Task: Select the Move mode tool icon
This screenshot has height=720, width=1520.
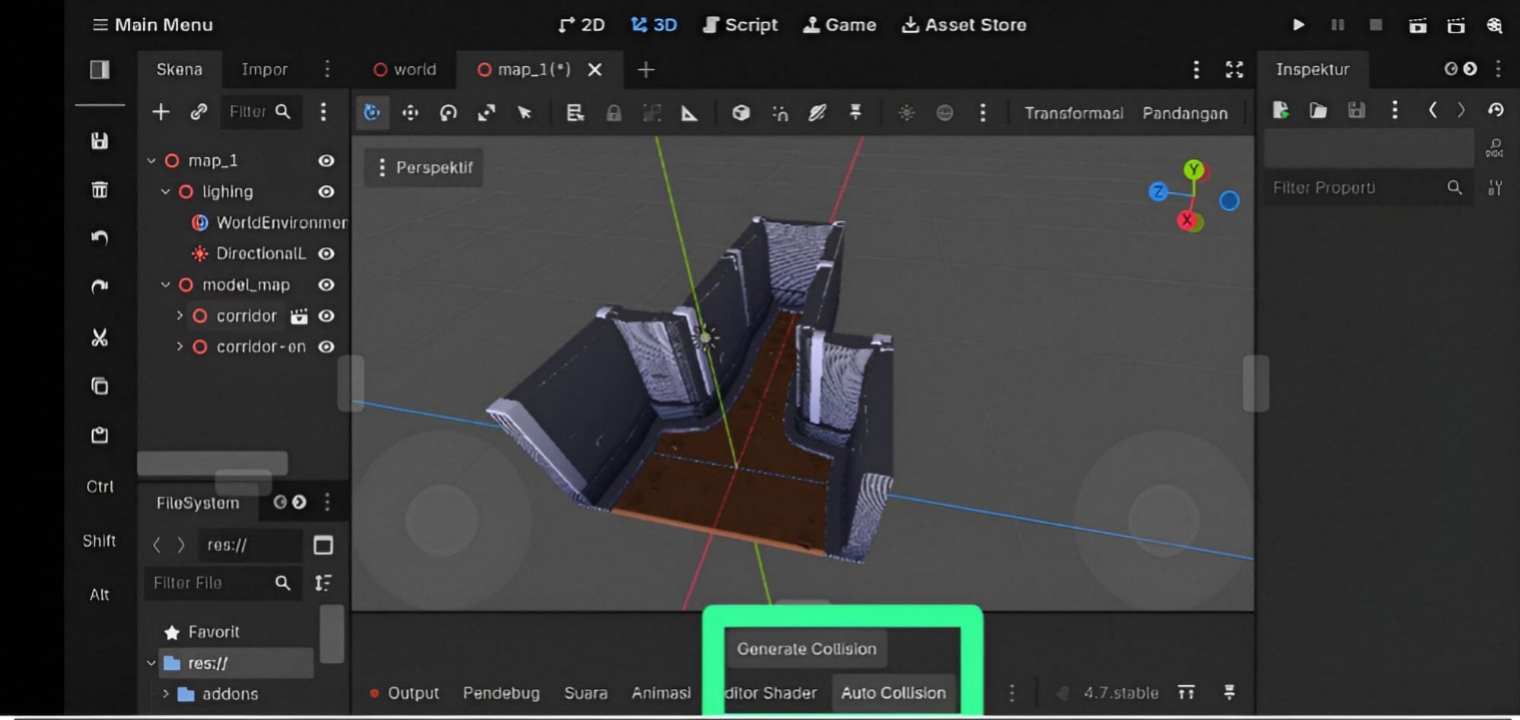Action: 410,113
